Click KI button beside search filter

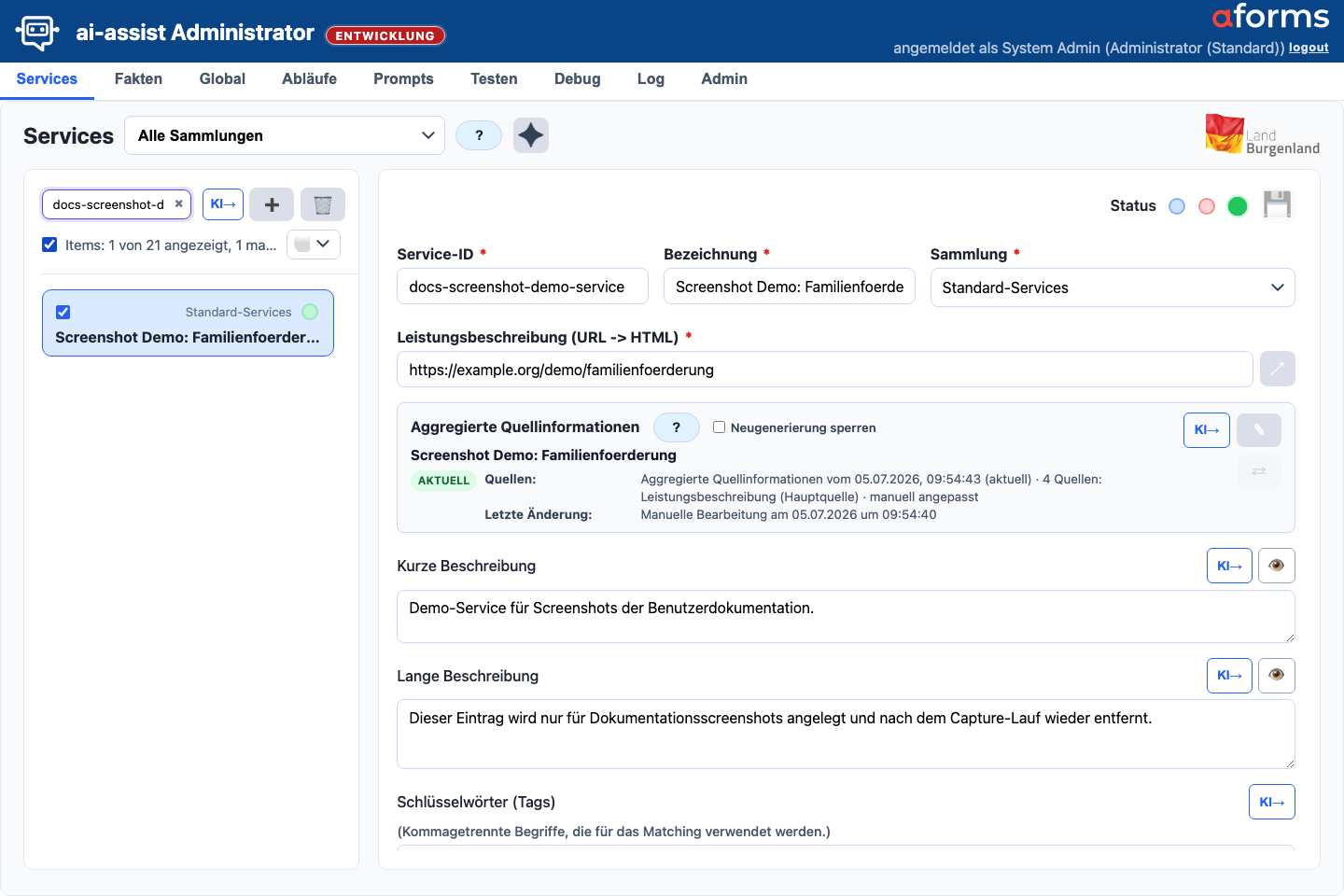223,204
